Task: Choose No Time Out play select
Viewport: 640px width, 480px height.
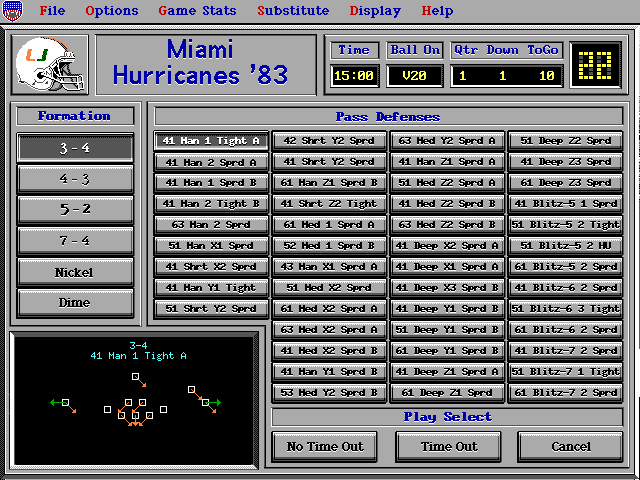Action: (x=324, y=447)
